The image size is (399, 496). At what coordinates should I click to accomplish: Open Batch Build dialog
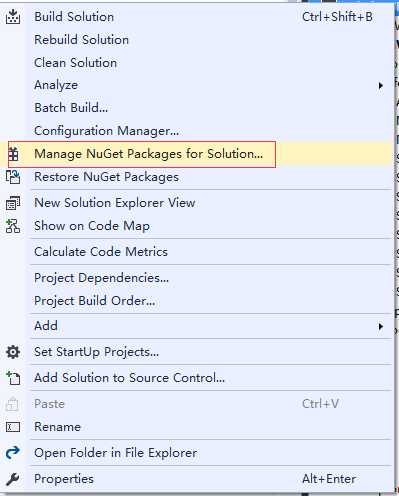[71, 108]
